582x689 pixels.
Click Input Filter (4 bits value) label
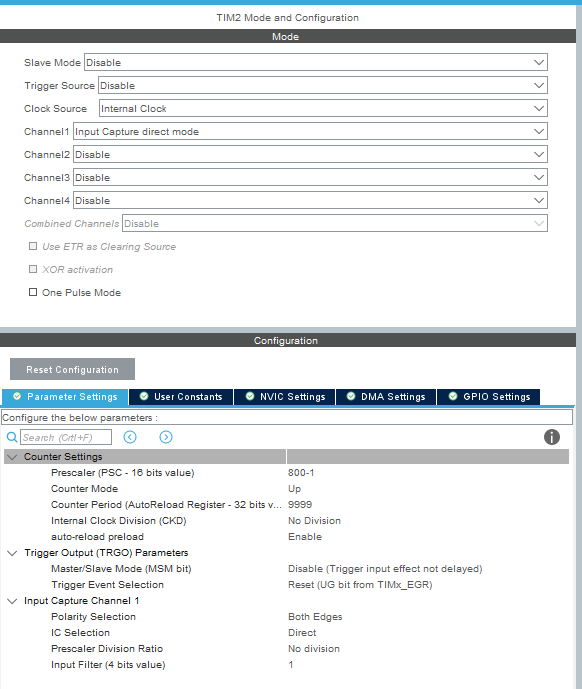coord(108,665)
